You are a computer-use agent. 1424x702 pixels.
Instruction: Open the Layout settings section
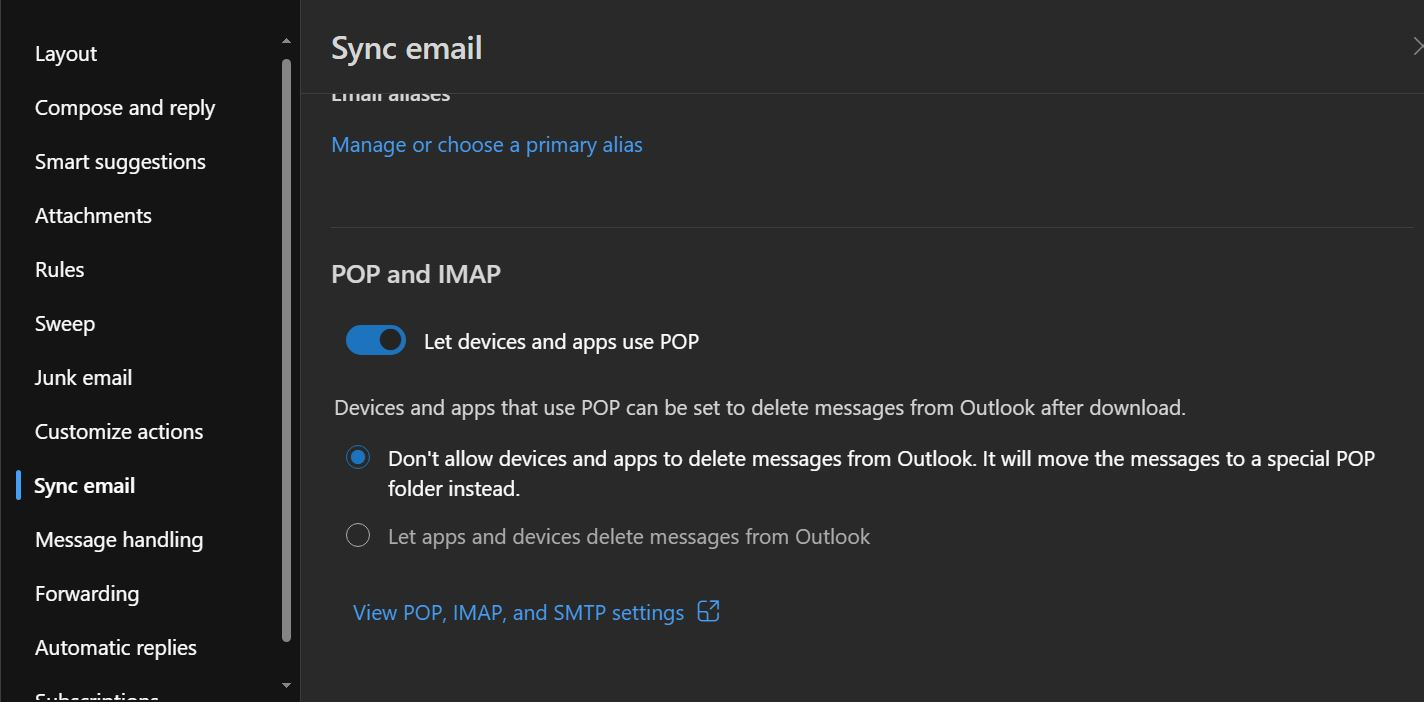[x=65, y=53]
